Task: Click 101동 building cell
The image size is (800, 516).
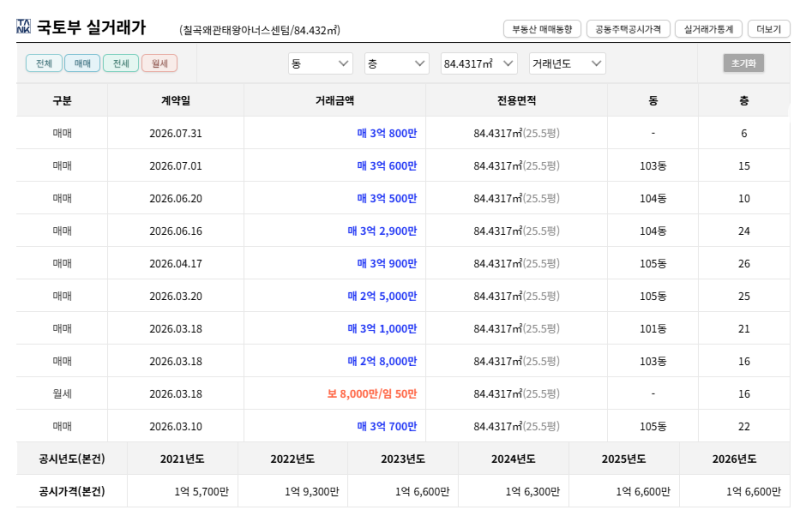Action: tap(653, 329)
